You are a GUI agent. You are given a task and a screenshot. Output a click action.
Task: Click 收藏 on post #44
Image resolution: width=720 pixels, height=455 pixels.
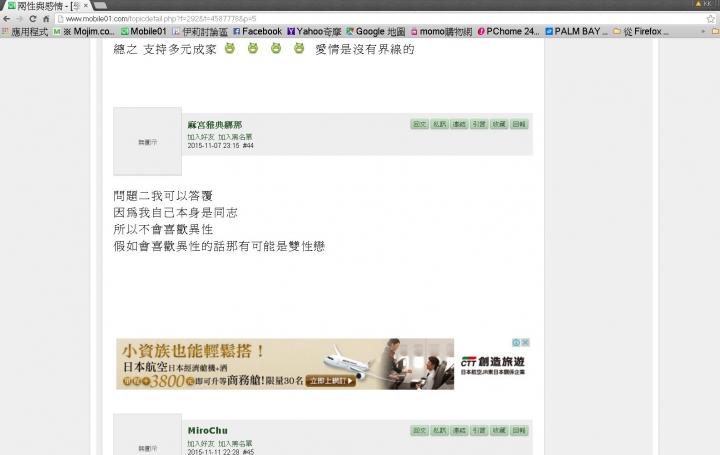499,124
